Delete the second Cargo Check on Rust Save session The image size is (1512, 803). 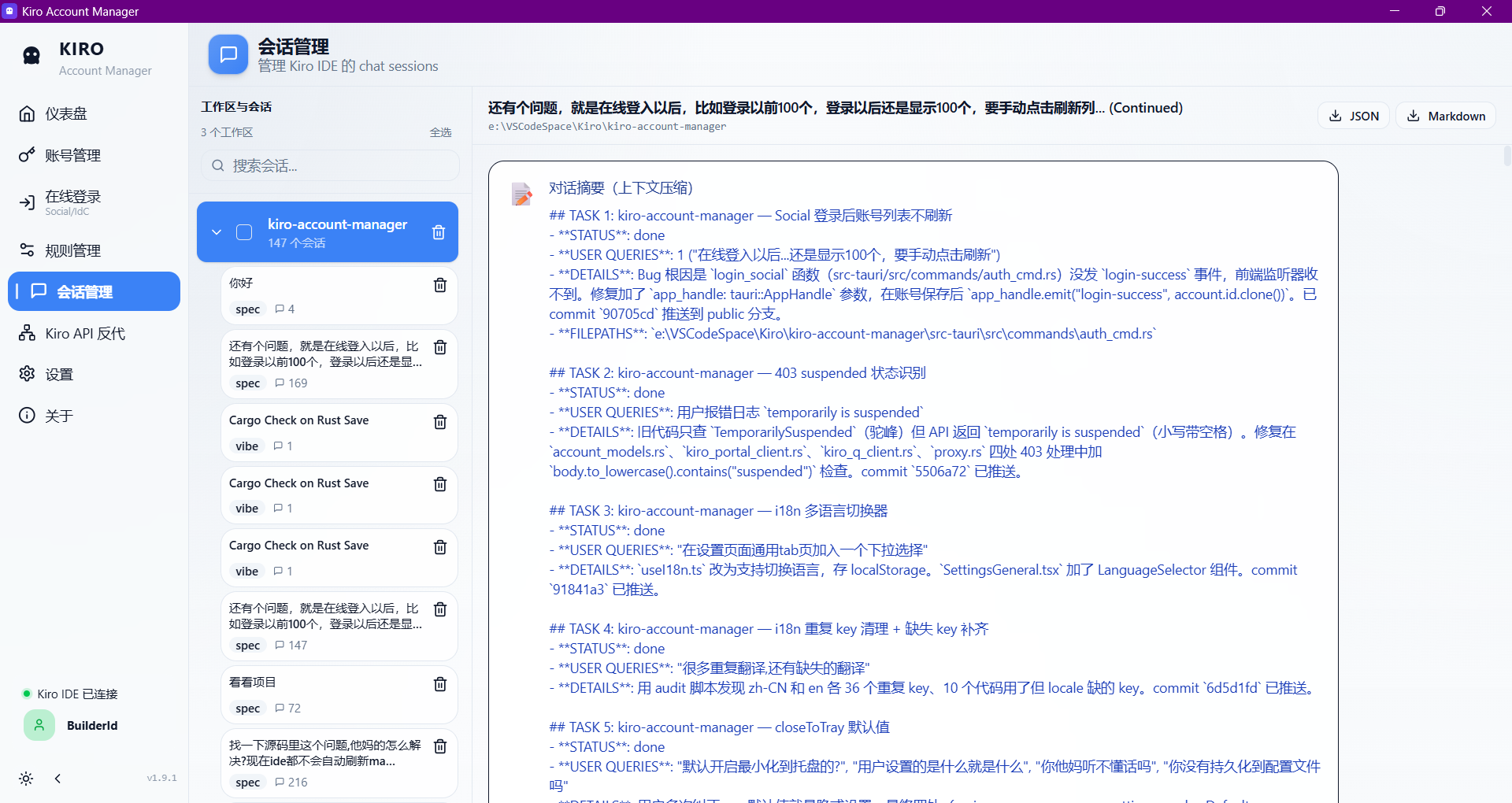(440, 484)
